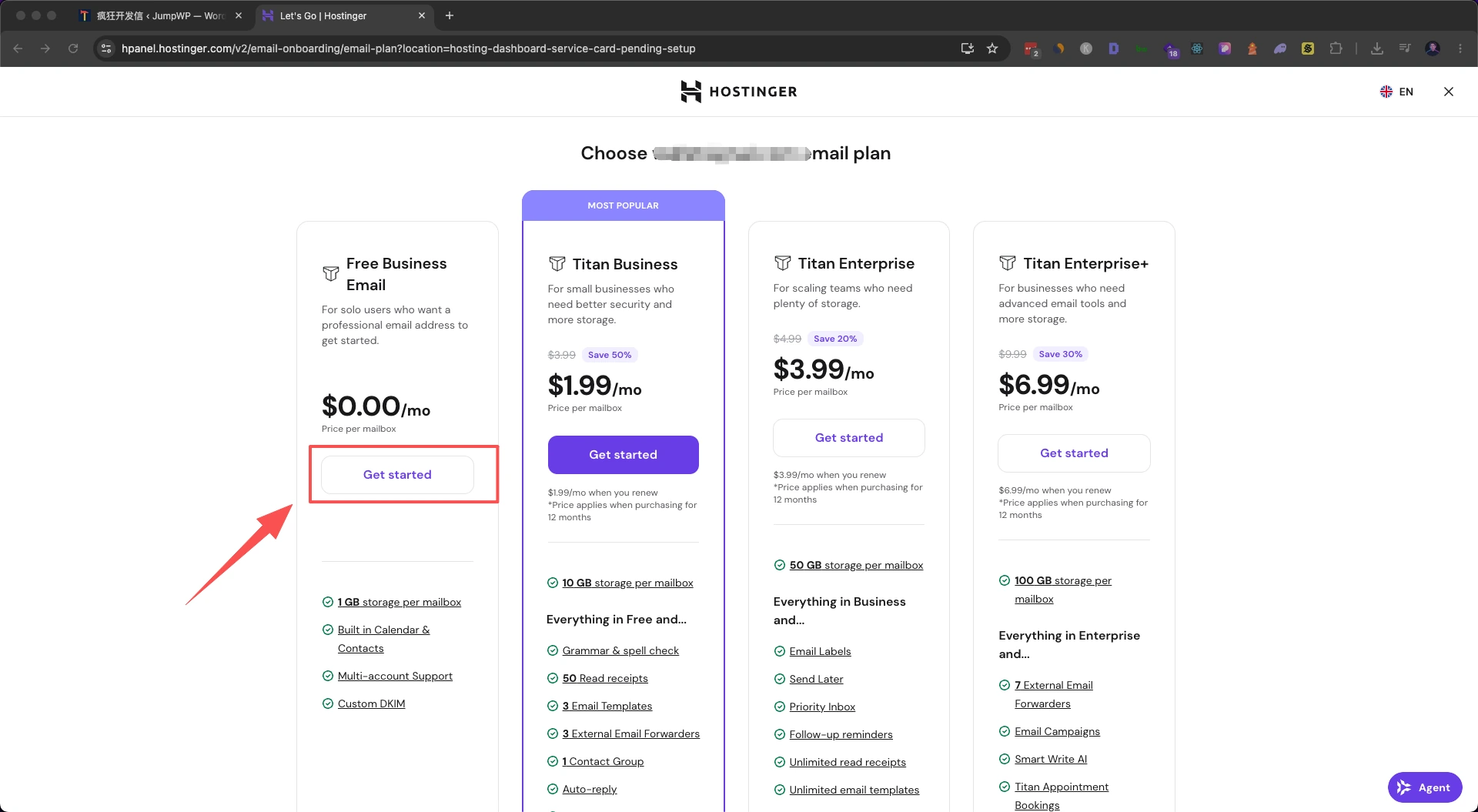The image size is (1478, 812).
Task: Click the yellow S extension icon
Action: 1308,48
